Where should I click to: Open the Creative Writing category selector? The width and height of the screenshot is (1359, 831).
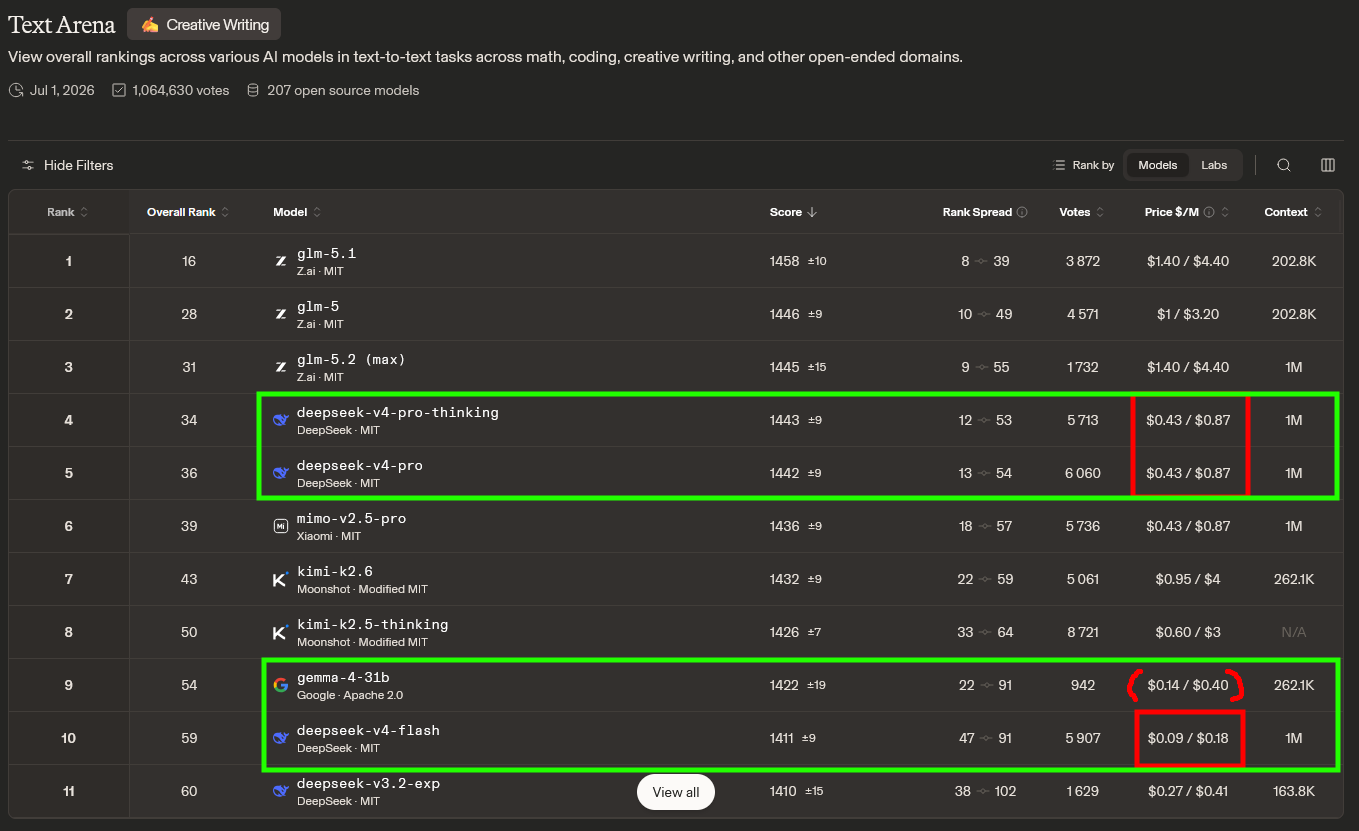[204, 24]
